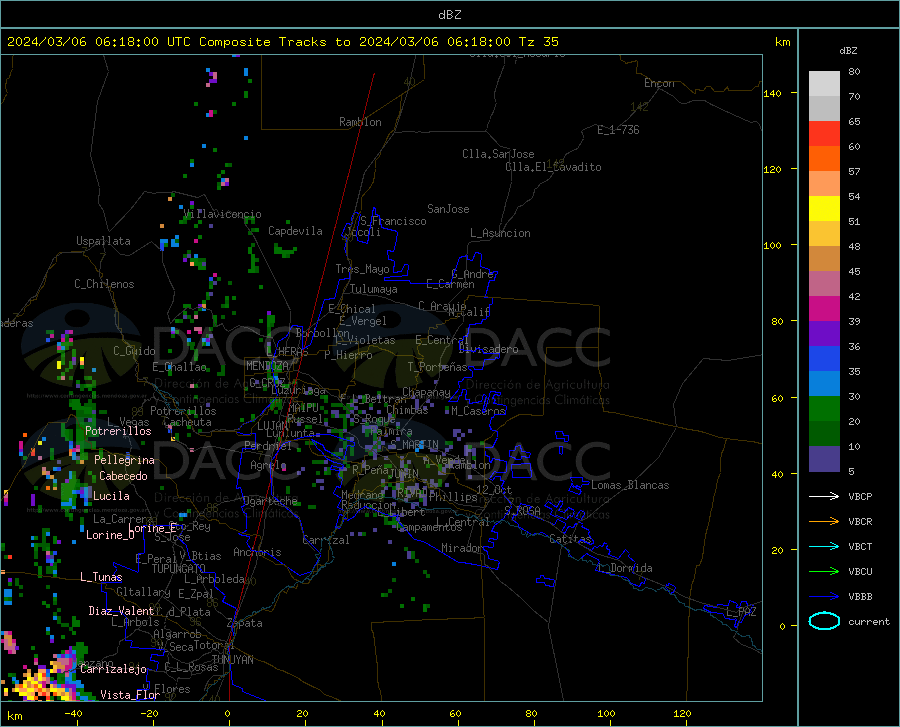Viewport: 900px width, 727px height.
Task: Click the 'Catitas' map label
Action: coord(570,539)
